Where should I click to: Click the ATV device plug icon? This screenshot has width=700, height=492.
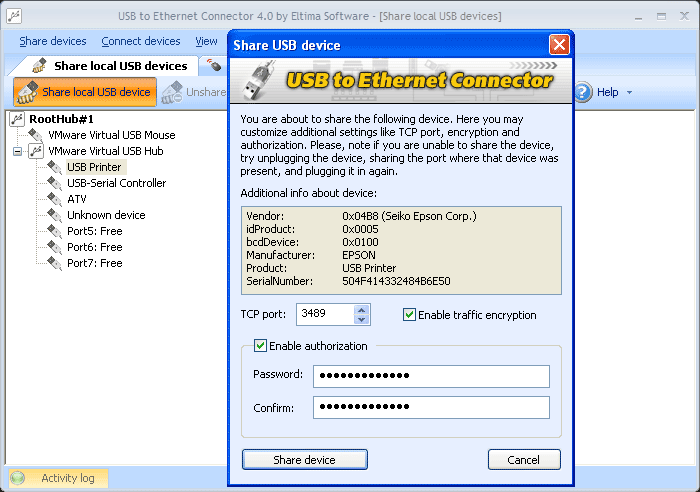[x=54, y=199]
